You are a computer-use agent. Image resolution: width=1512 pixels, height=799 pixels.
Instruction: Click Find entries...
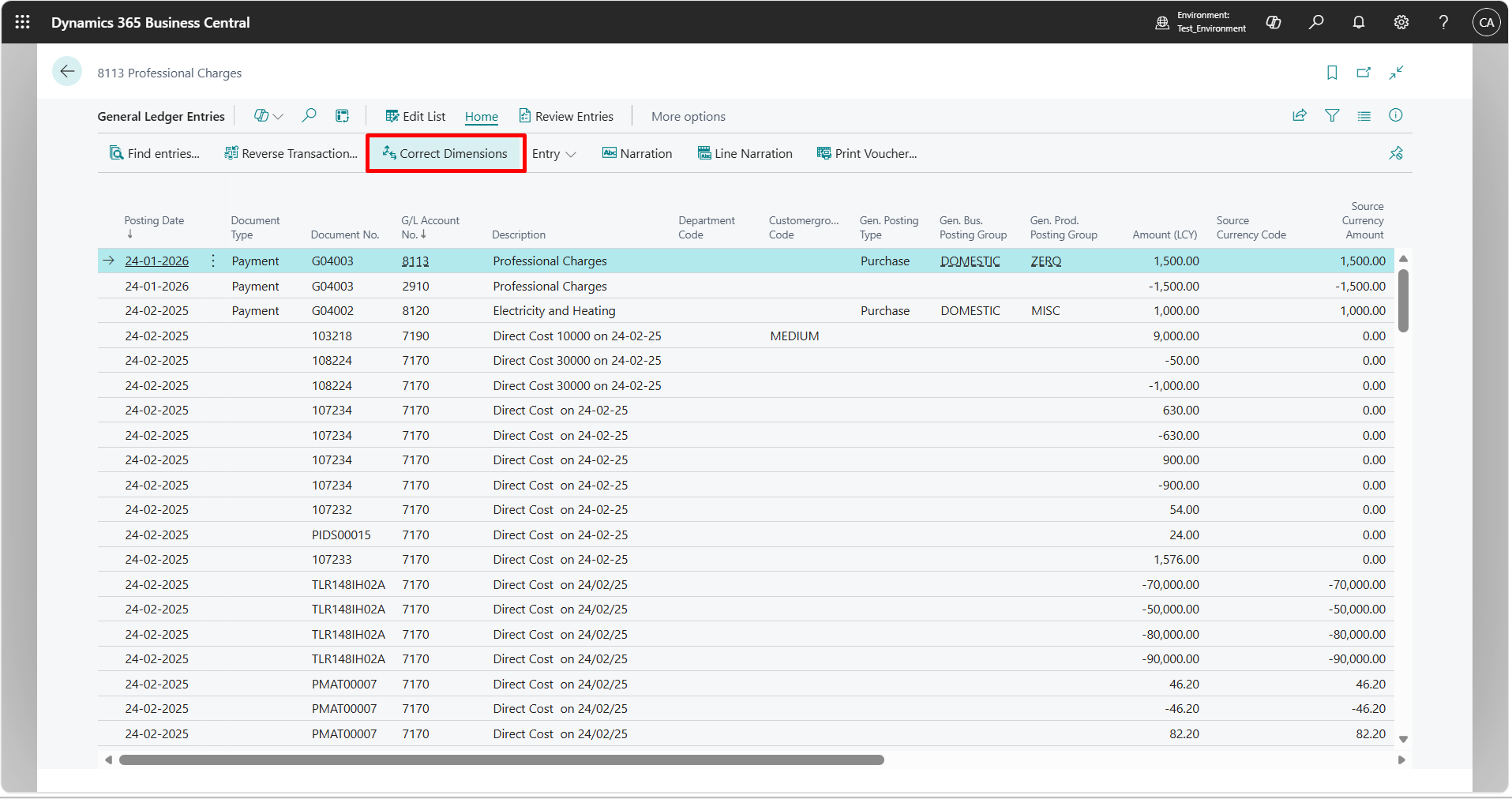click(155, 153)
